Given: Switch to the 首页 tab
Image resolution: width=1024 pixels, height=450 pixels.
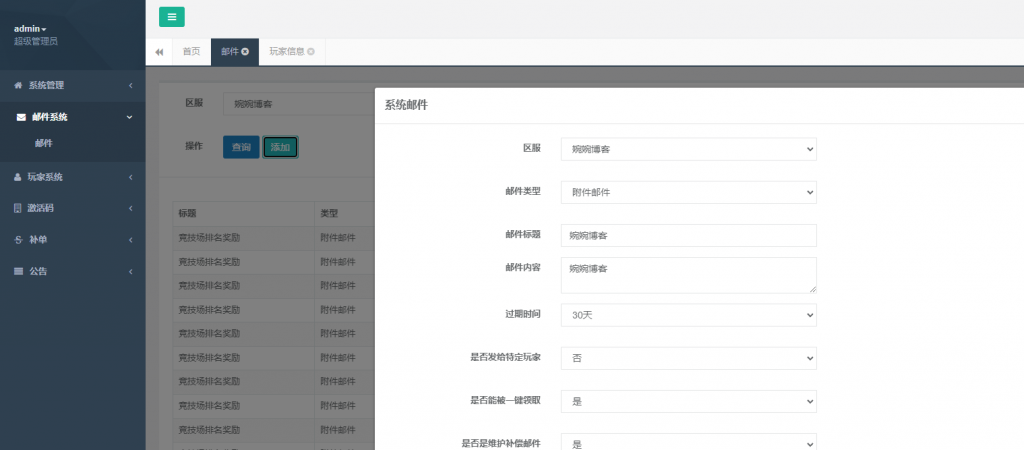Looking at the screenshot, I should (191, 52).
